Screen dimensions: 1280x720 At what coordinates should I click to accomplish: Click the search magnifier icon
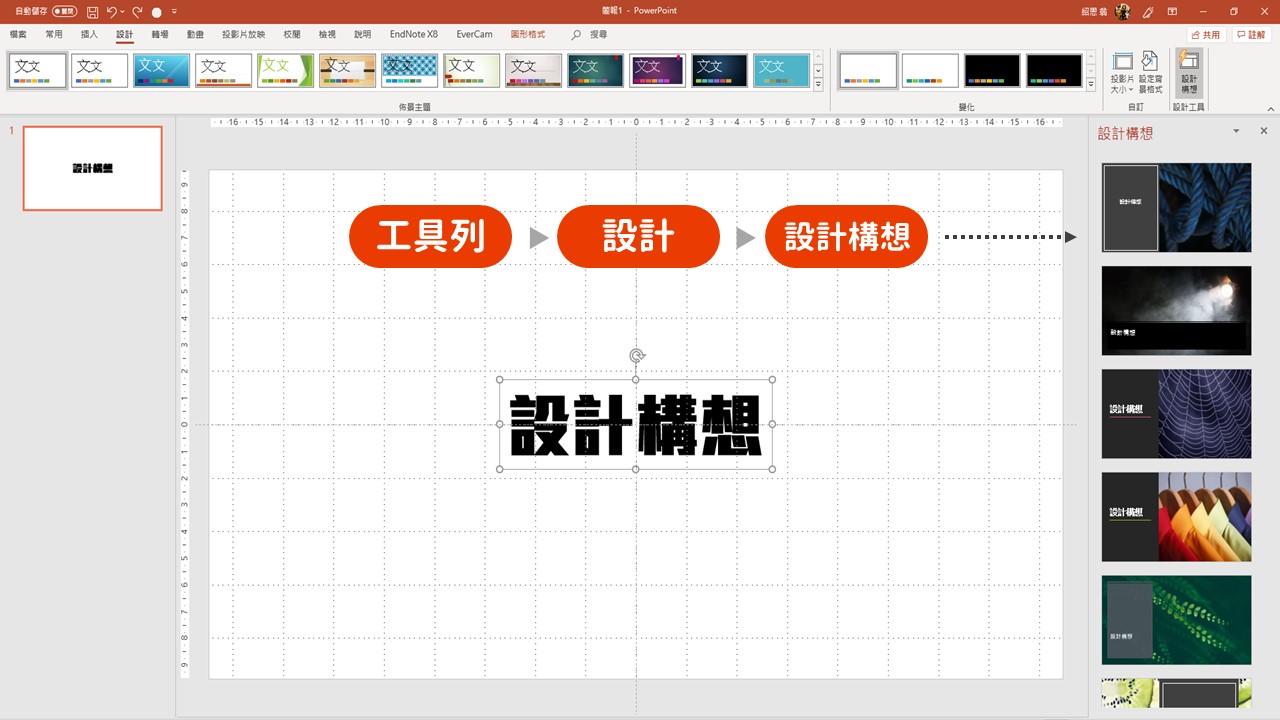coord(576,34)
